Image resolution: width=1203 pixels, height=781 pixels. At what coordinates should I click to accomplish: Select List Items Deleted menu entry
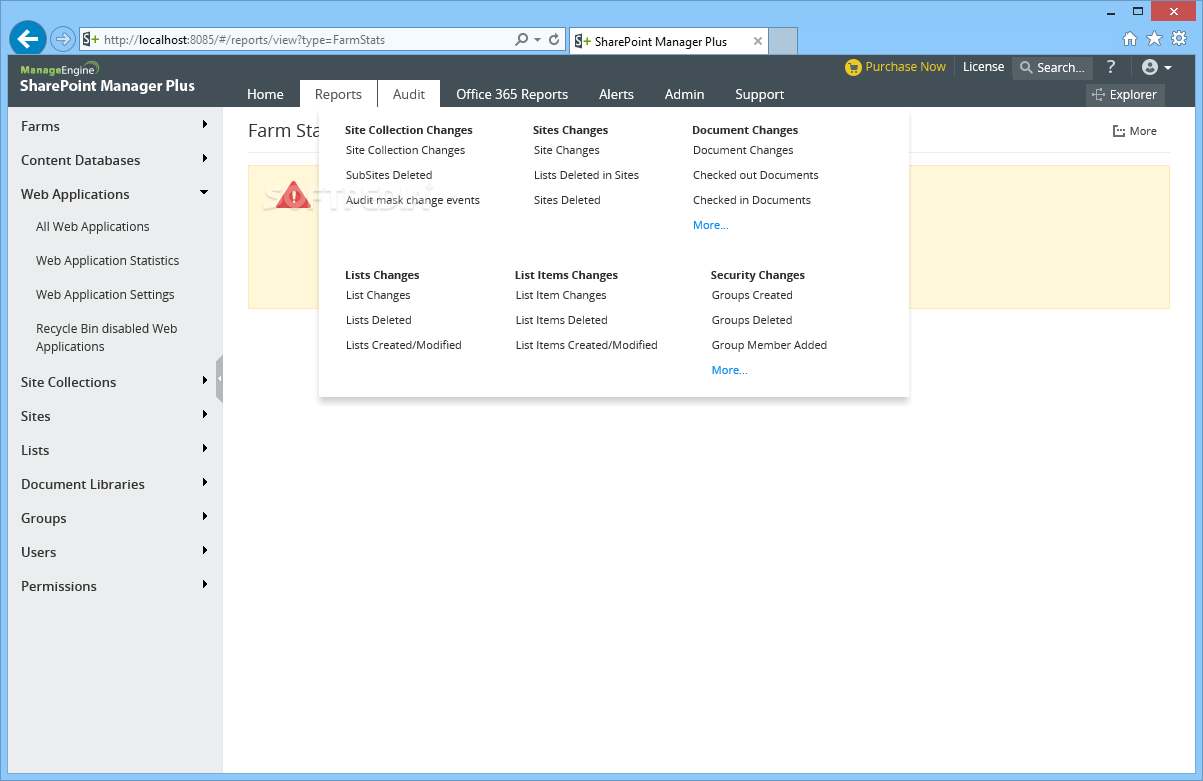[x=562, y=320]
